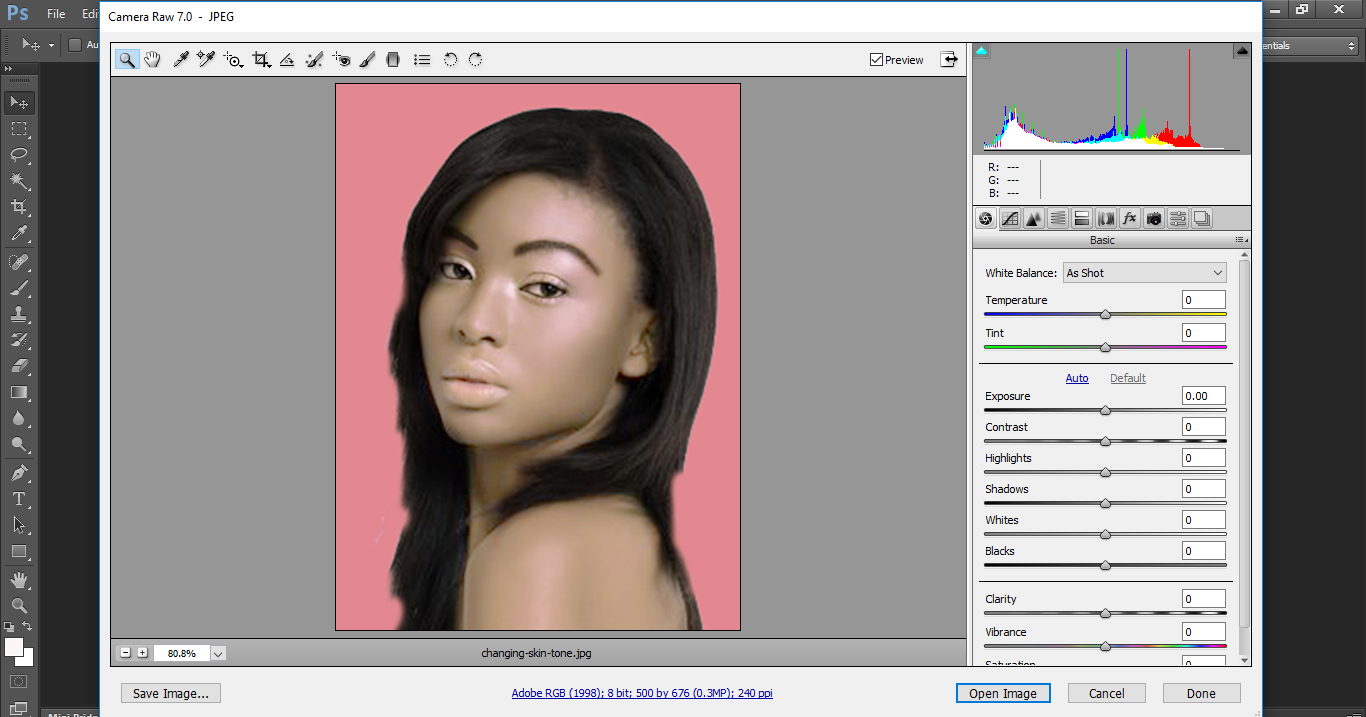
Task: Click the Clarity value field
Action: 1203,599
